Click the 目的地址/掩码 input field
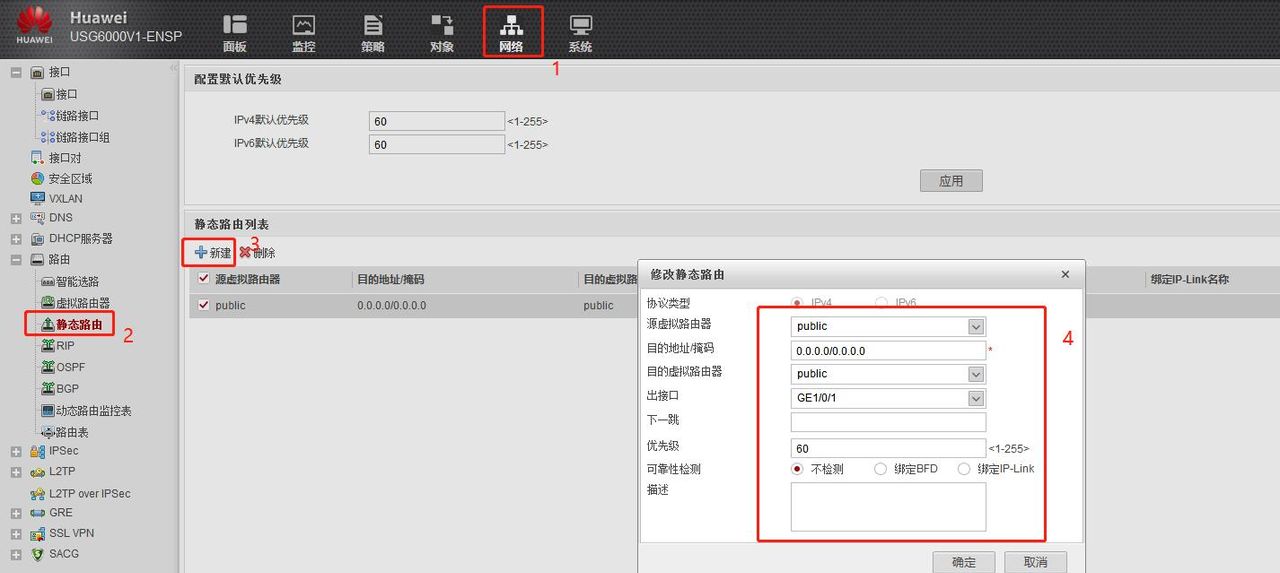Image resolution: width=1280 pixels, height=573 pixels. click(888, 351)
